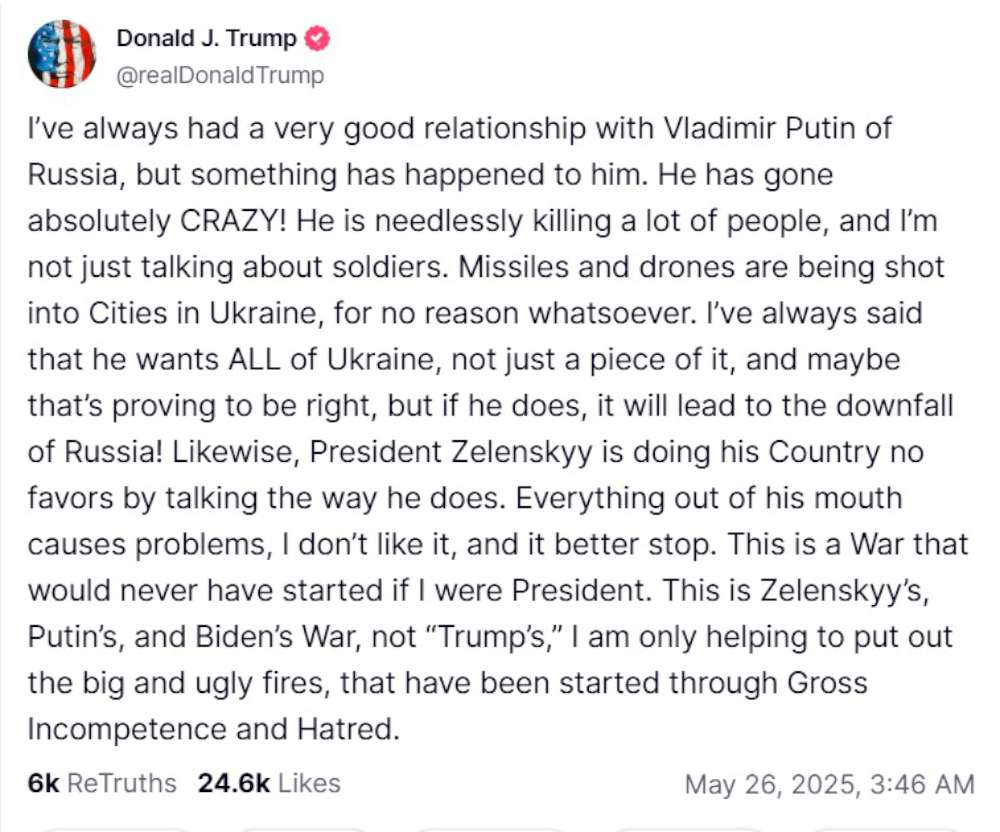Image resolution: width=1000 pixels, height=832 pixels.
Task: Click the first cut-off action button below stats
Action: [117, 829]
